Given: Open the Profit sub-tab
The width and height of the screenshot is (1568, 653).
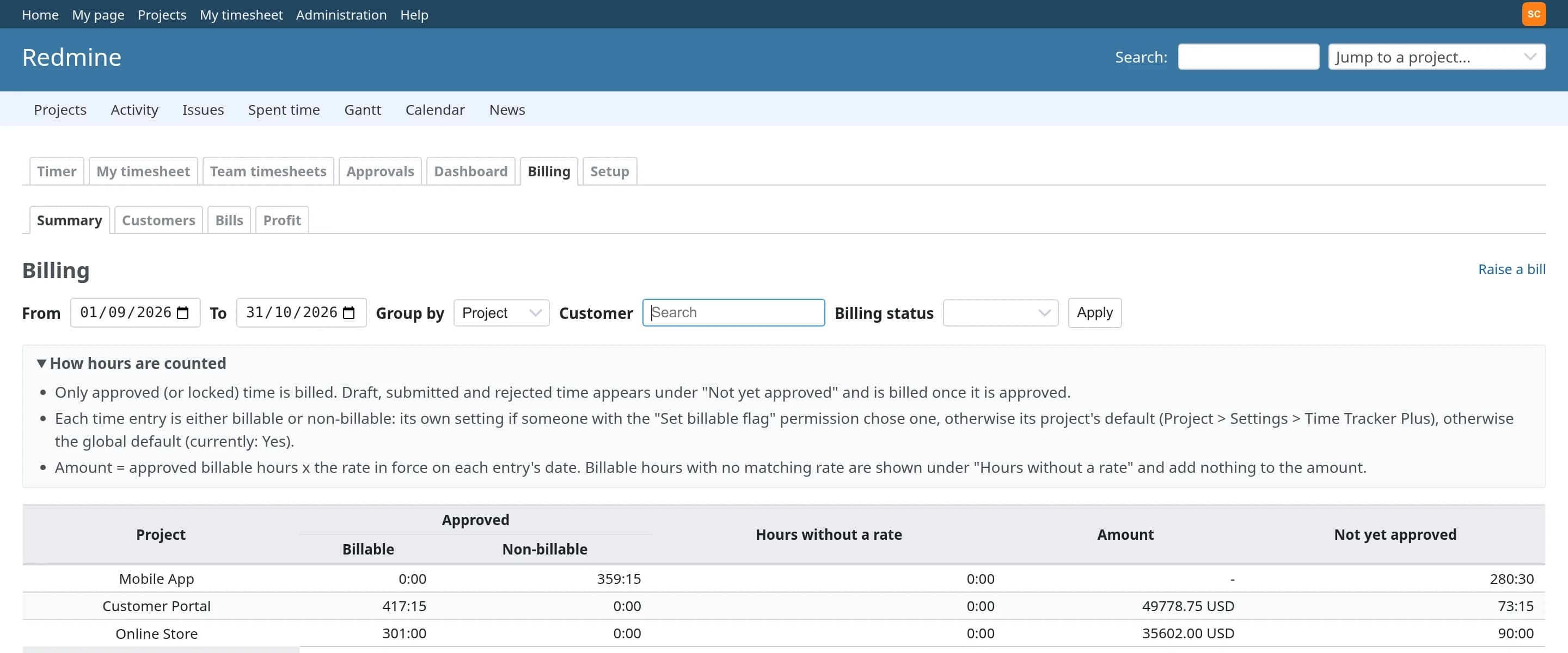Looking at the screenshot, I should click(282, 220).
